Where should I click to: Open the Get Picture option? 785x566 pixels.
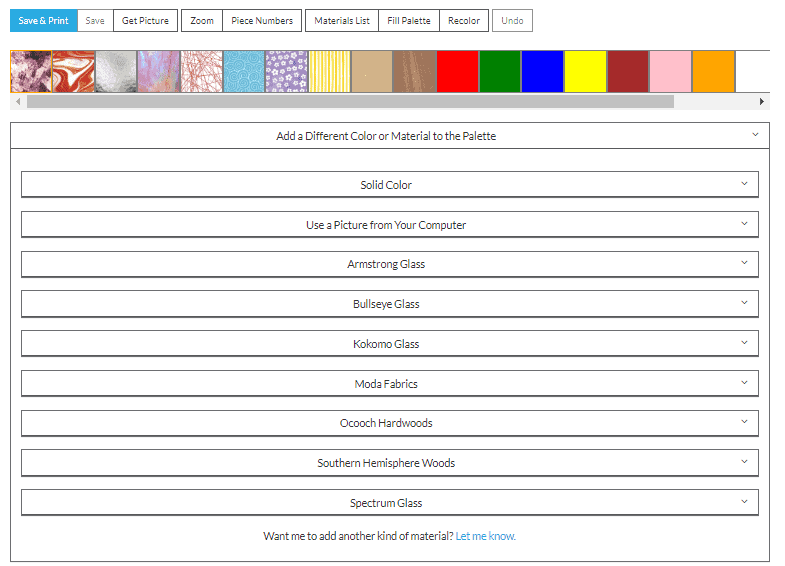coord(145,21)
